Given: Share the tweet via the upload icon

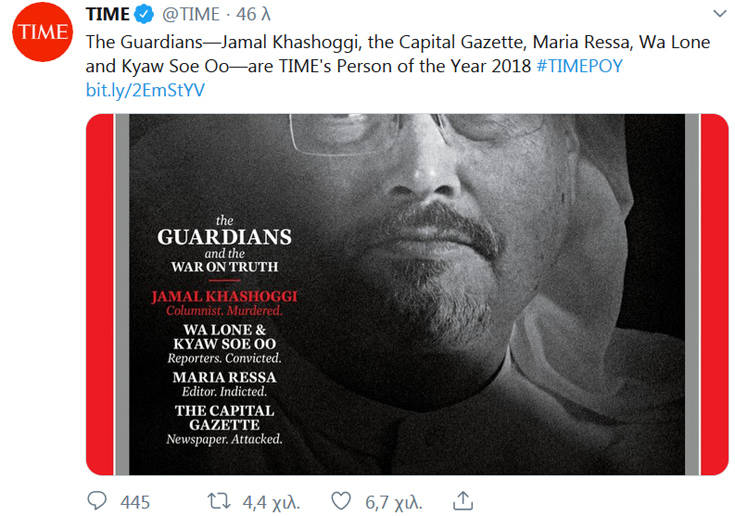Looking at the screenshot, I should 463,500.
